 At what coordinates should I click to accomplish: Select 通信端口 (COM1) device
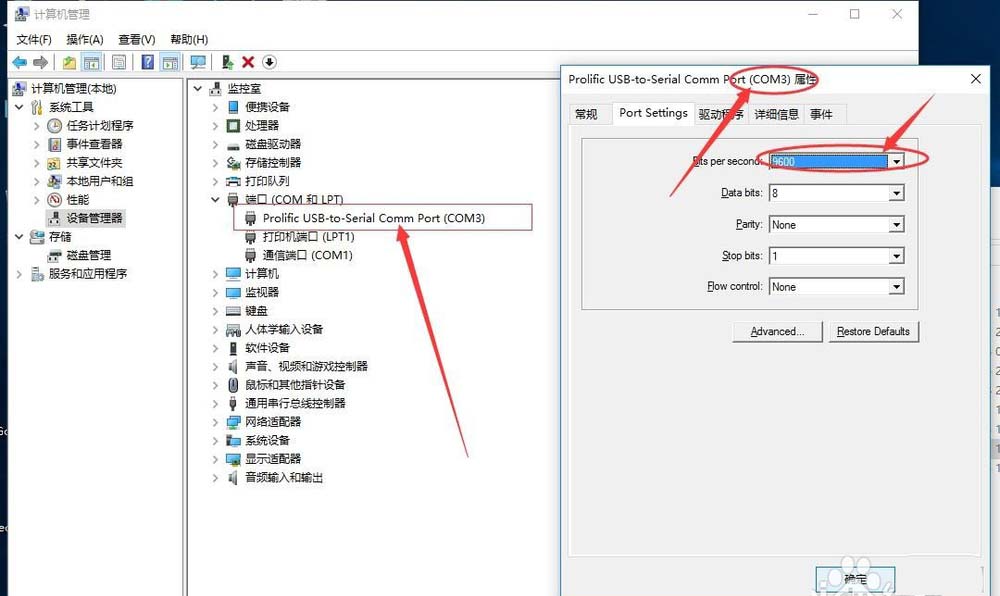click(307, 255)
